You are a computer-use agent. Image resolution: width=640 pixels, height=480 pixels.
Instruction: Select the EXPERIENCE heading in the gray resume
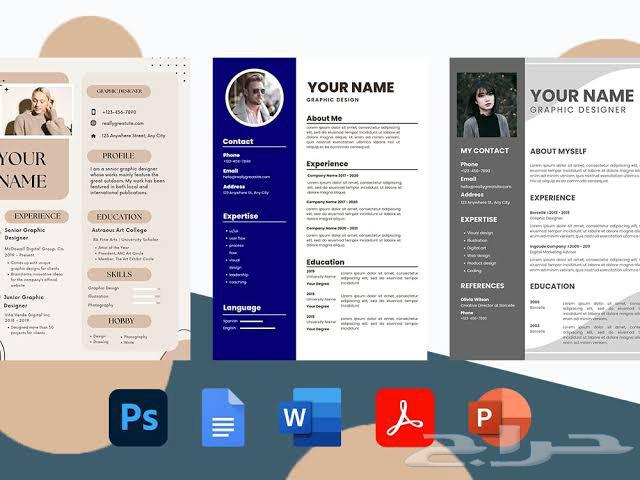(x=553, y=198)
